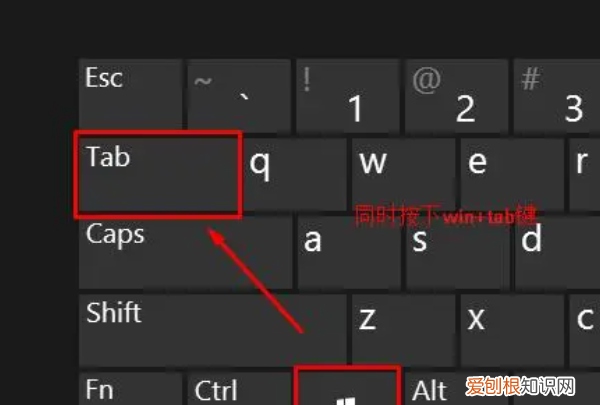The height and width of the screenshot is (405, 600).
Task: Tap the tilde backtick key
Action: point(239,94)
